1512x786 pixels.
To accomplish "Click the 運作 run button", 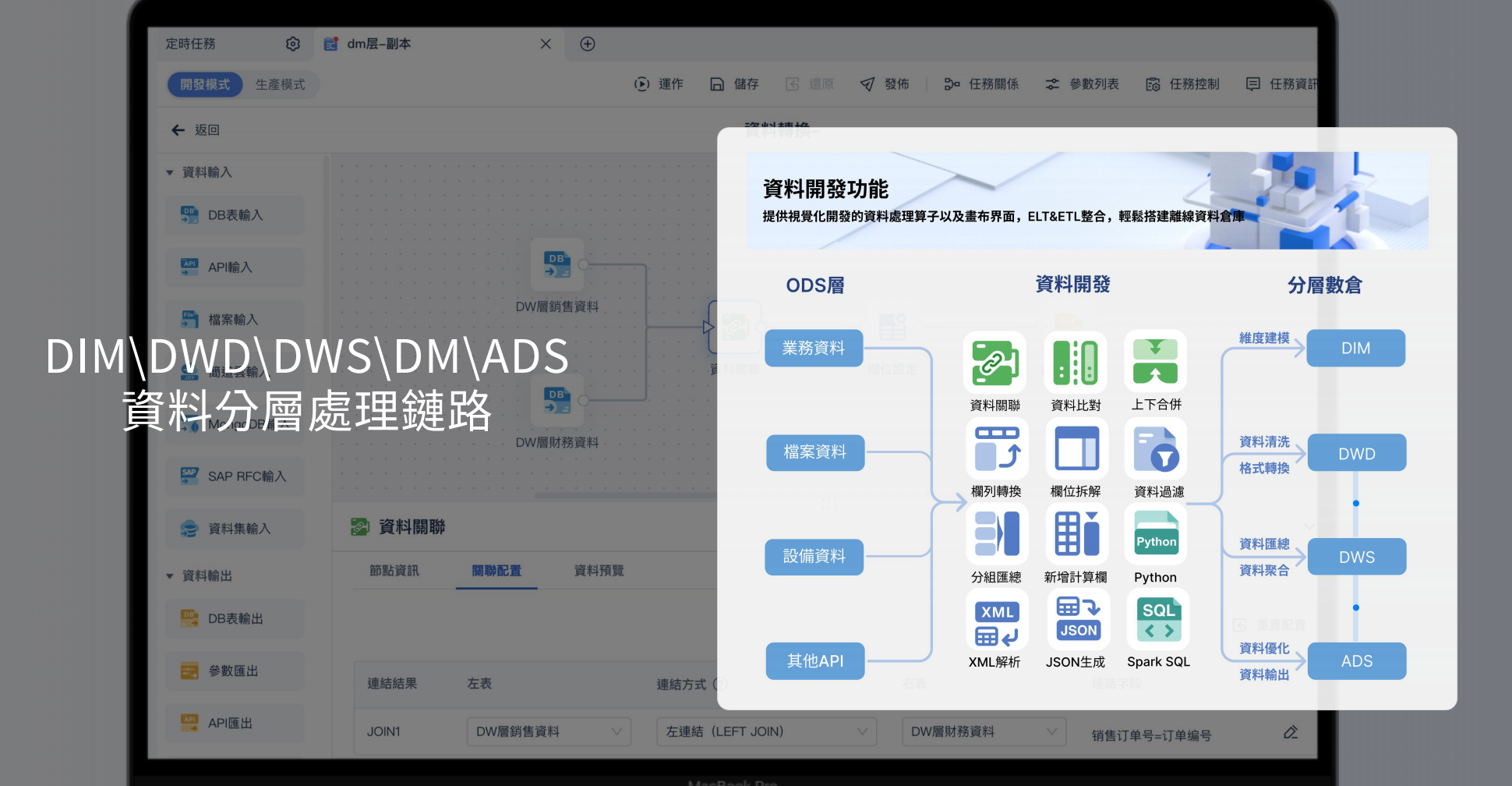I will pos(659,84).
